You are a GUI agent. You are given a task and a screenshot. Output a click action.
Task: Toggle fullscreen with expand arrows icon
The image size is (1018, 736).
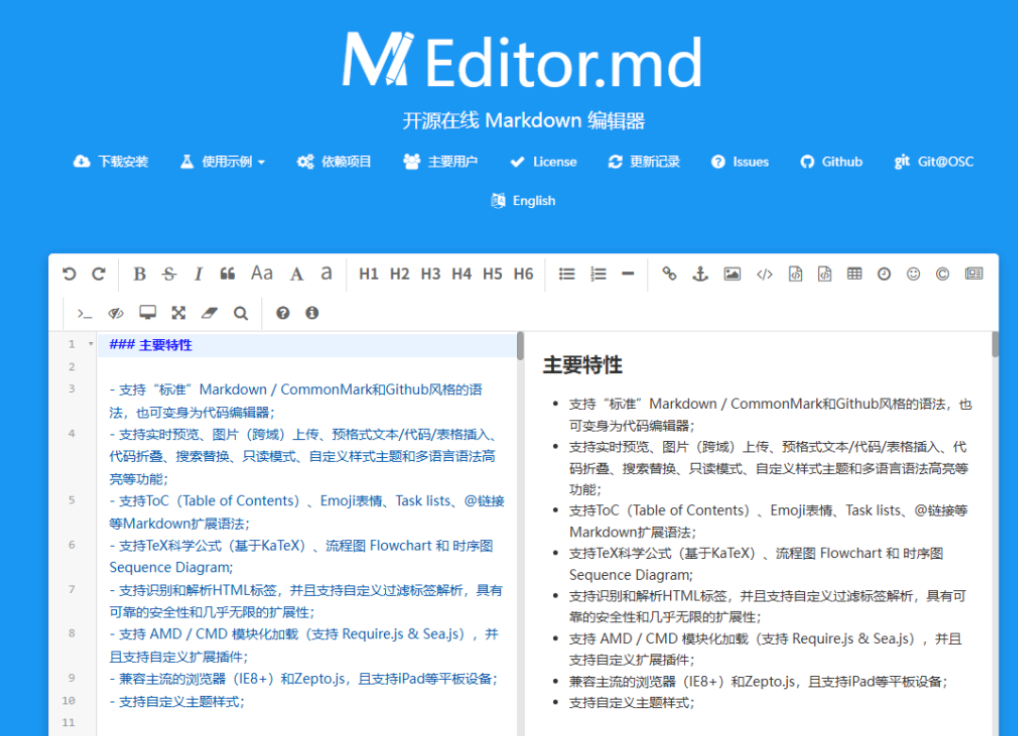point(179,313)
